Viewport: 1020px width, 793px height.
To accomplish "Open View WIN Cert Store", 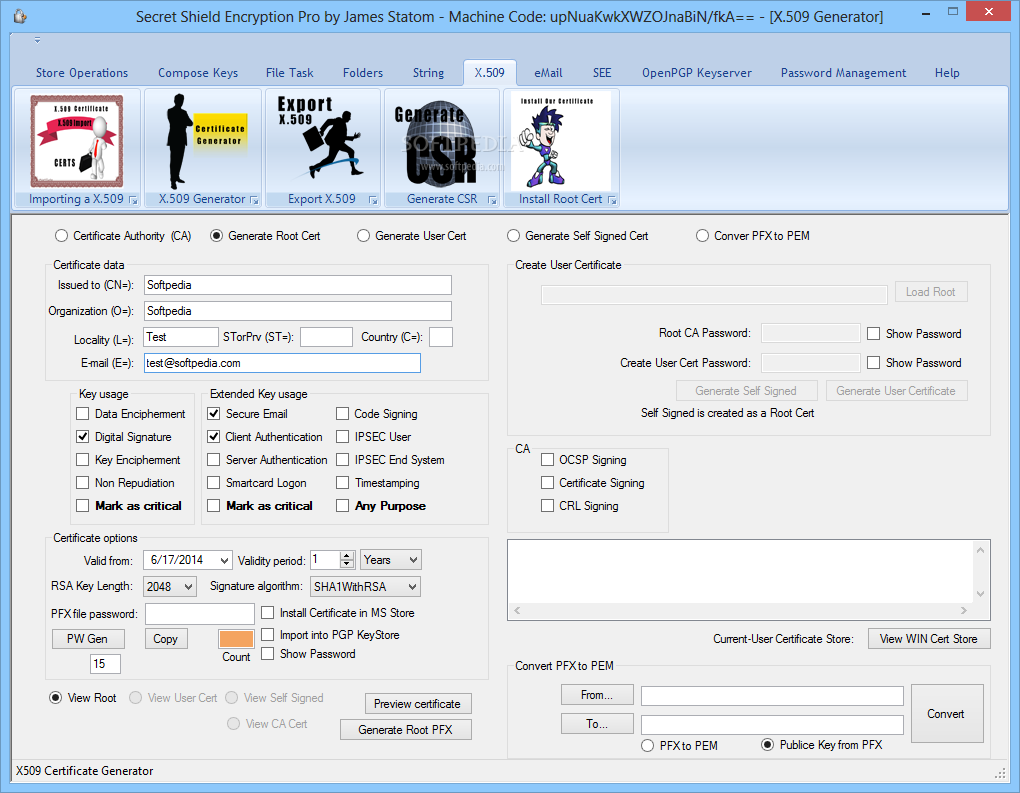I will (x=929, y=639).
